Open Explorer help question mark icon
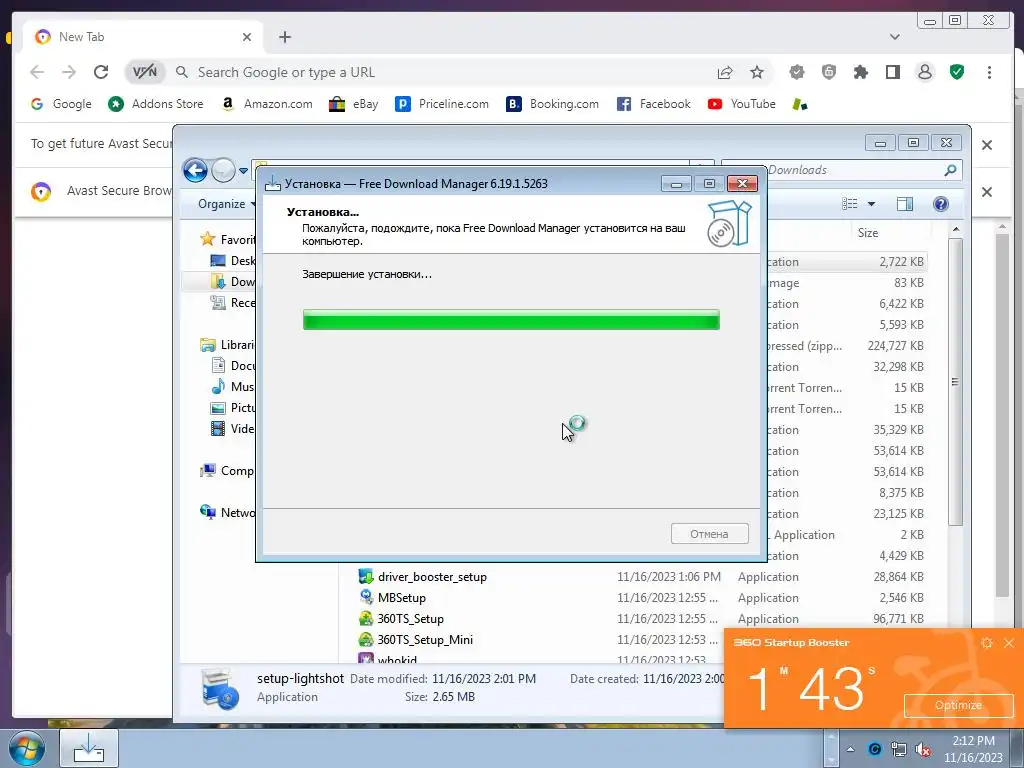 coord(940,204)
